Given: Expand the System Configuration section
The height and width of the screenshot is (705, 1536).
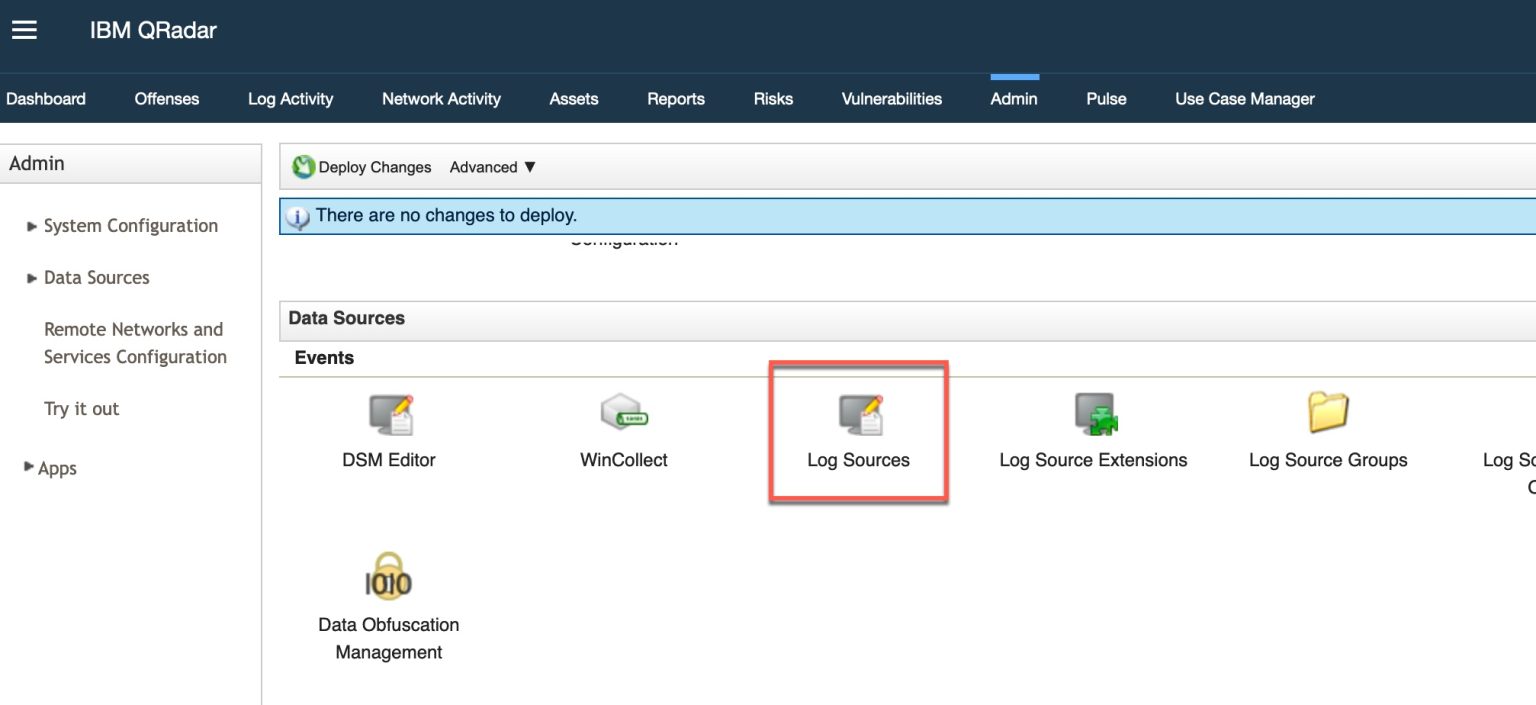Looking at the screenshot, I should point(130,225).
